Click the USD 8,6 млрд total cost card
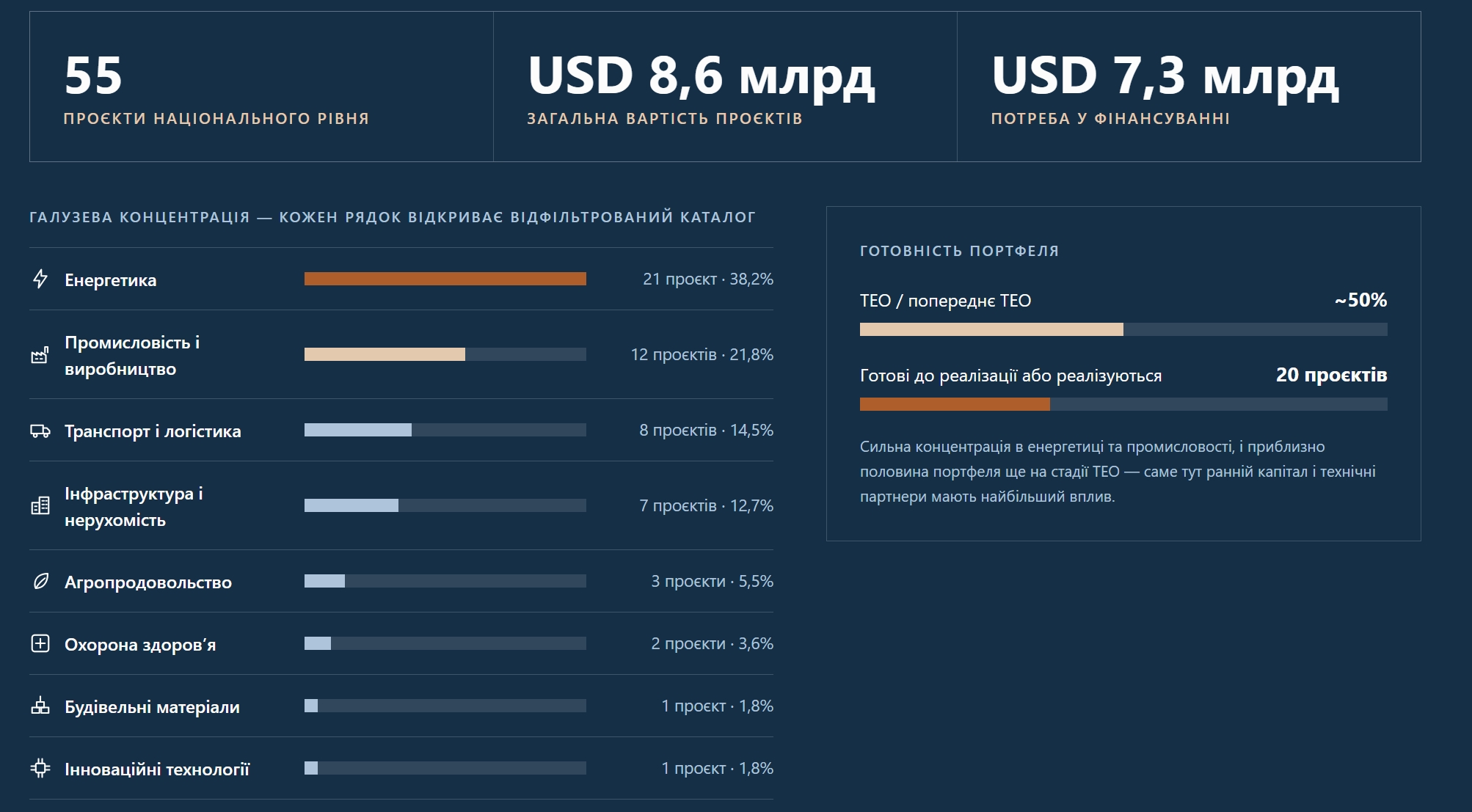The image size is (1472, 812). click(x=725, y=87)
